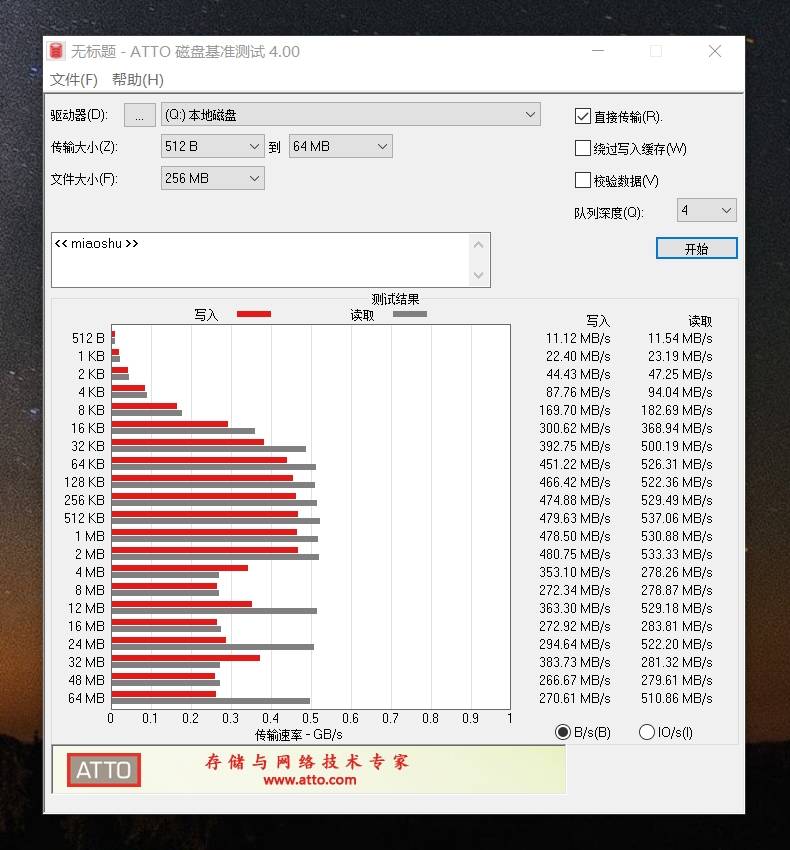The image size is (790, 850).
Task: Uncheck the 直接传输(R) checkbox
Action: pyautogui.click(x=583, y=116)
